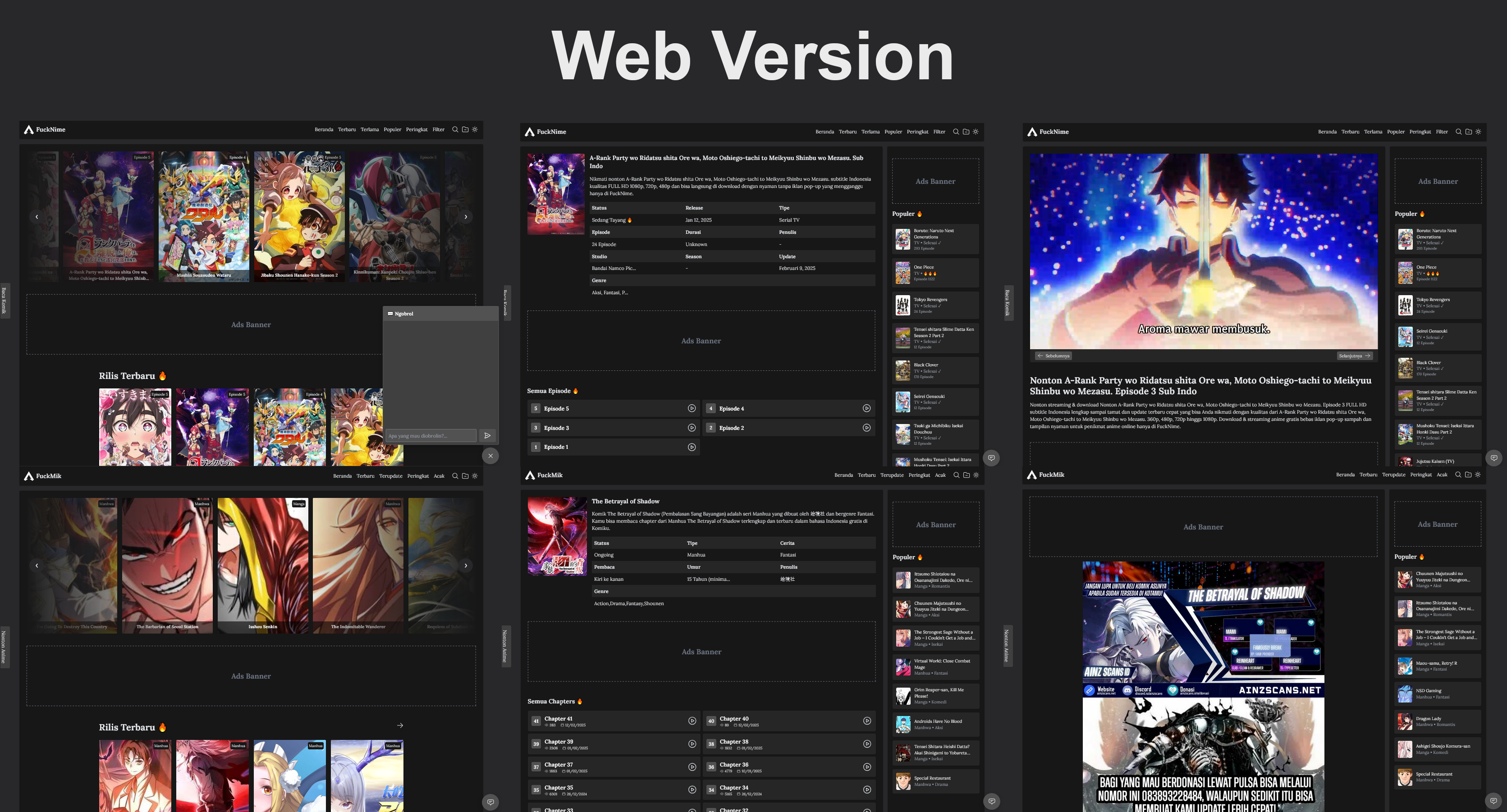Screen dimensions: 1507x812
Task: Click play icon on Chapter 36 row
Action: (867, 767)
